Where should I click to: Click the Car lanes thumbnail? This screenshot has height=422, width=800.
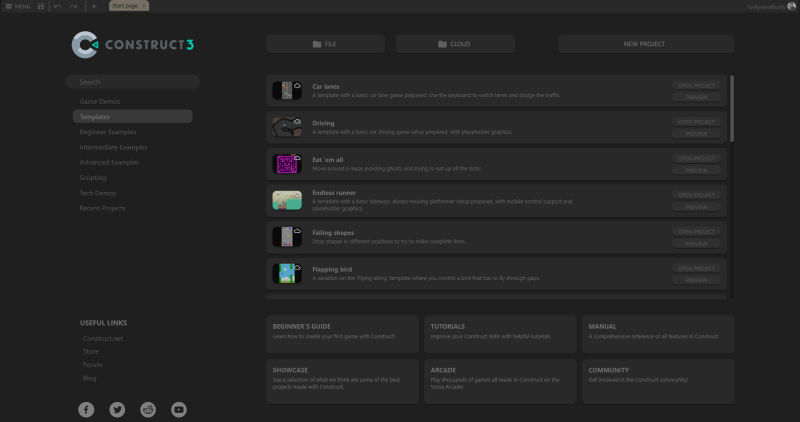[287, 90]
